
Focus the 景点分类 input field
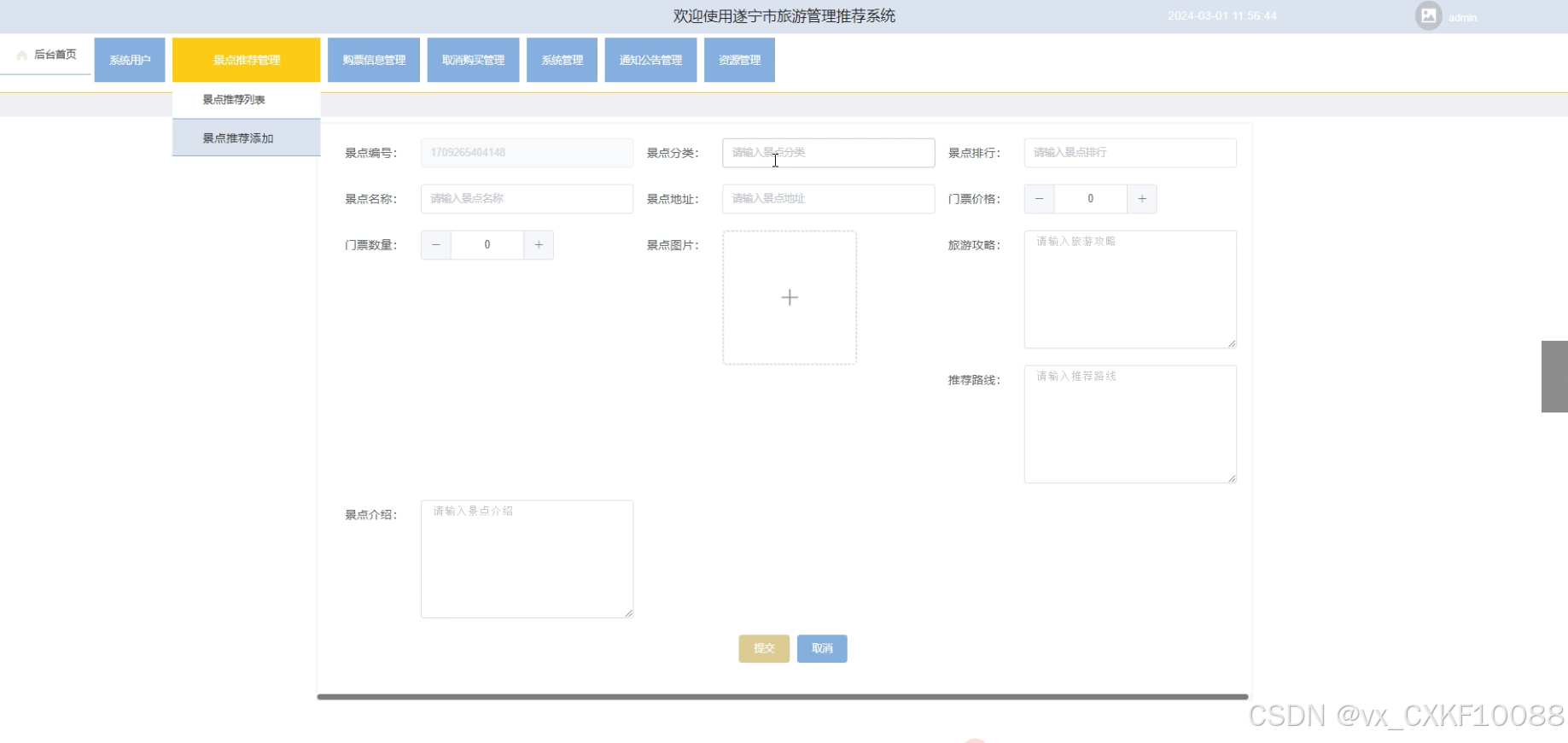coord(828,153)
